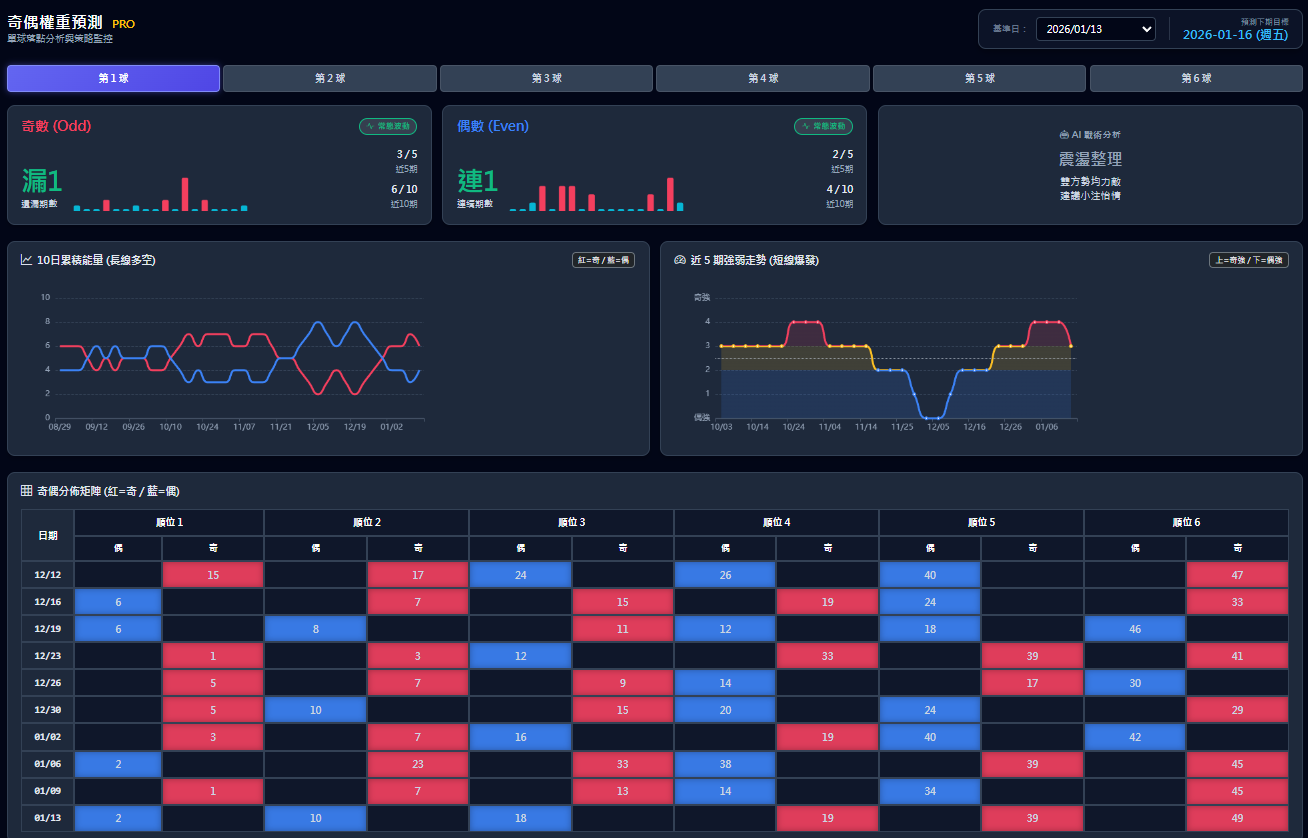Screen dimensions: 1308x838
Task: Click 常態波動 badge in the 偶數 (Even) card
Action: 823,127
